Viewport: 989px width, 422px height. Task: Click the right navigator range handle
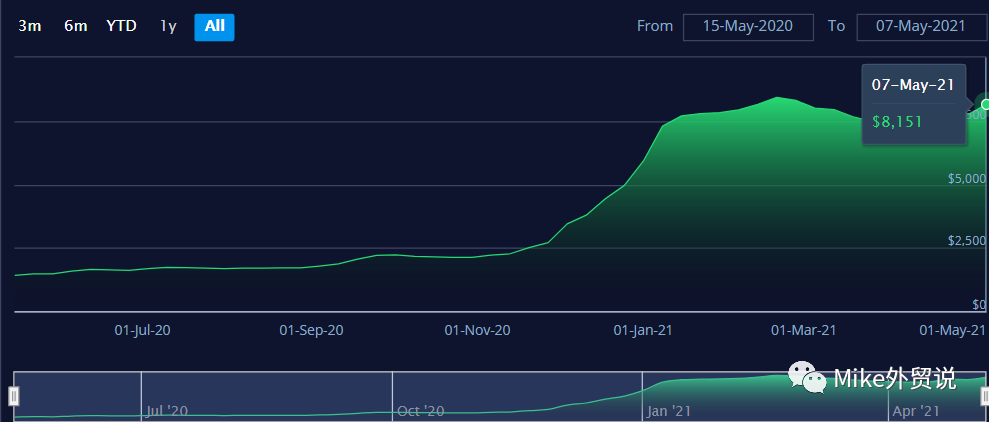[984, 396]
